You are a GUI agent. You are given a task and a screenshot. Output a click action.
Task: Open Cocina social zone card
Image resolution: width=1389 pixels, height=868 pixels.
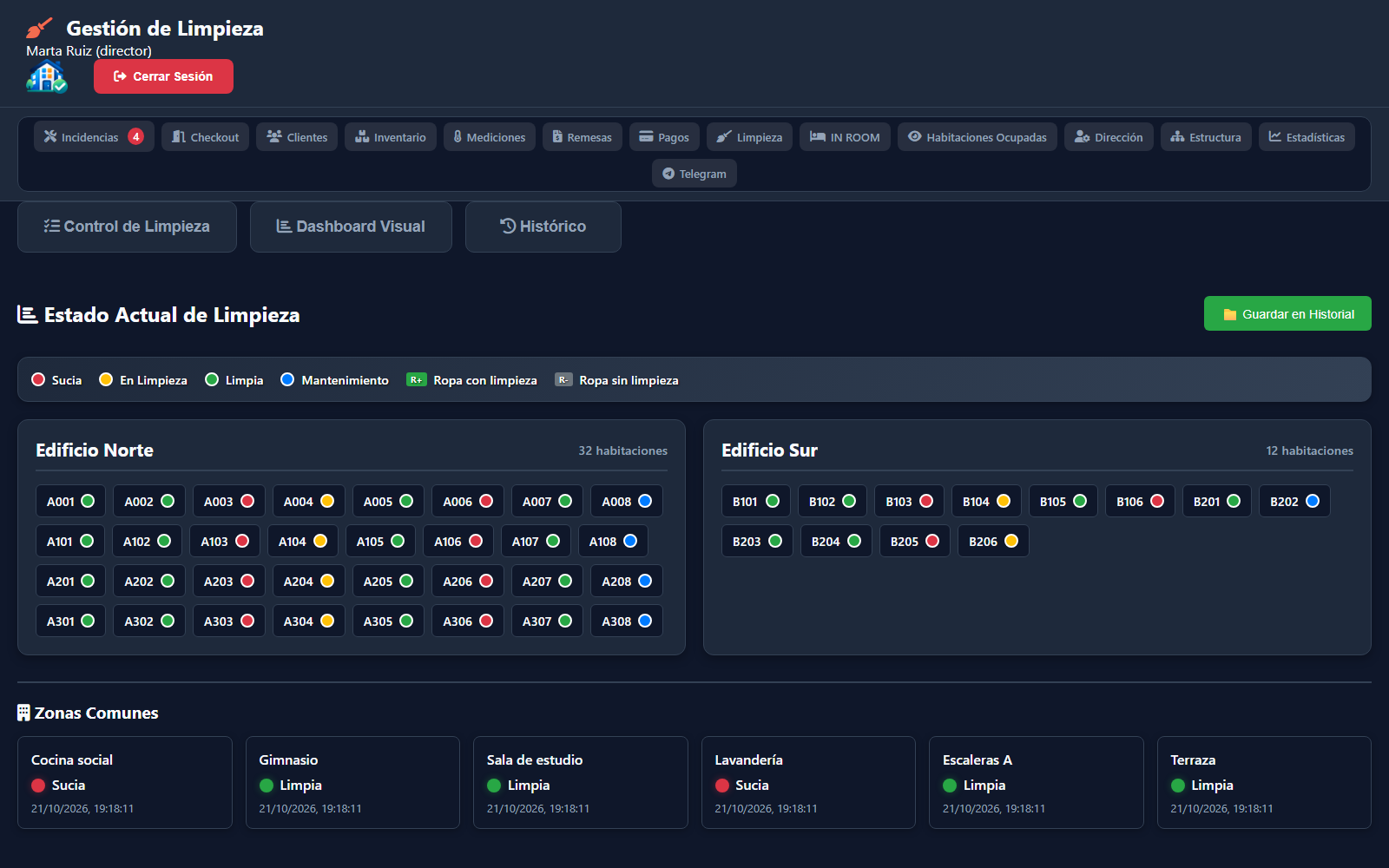point(125,782)
